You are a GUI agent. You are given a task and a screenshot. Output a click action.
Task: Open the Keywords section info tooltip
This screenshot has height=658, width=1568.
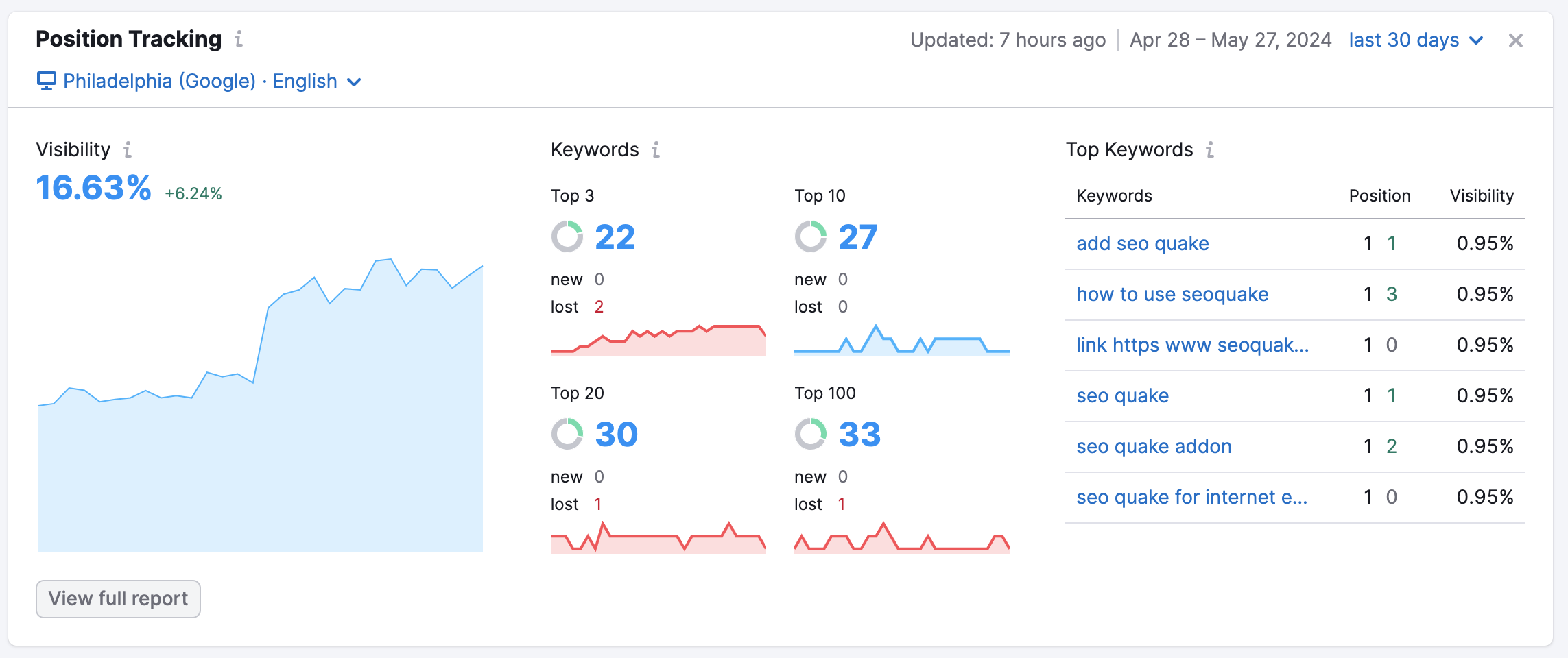[655, 149]
